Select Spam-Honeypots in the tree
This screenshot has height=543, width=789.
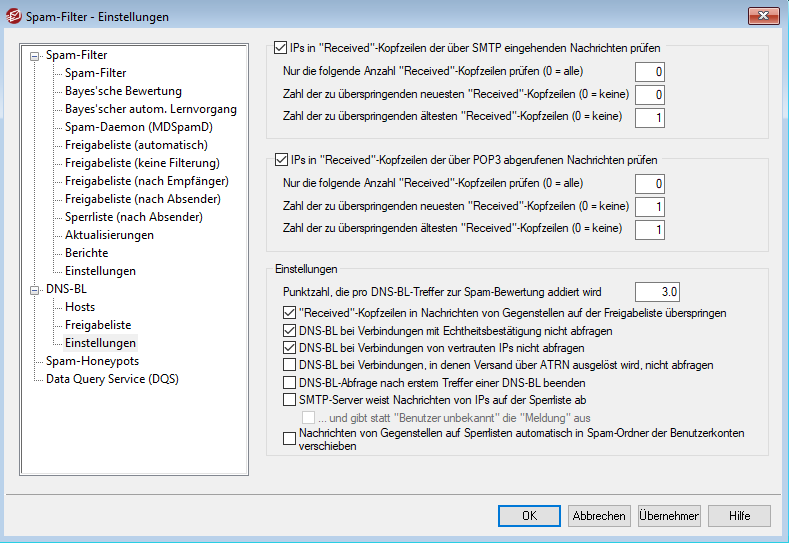(x=92, y=361)
